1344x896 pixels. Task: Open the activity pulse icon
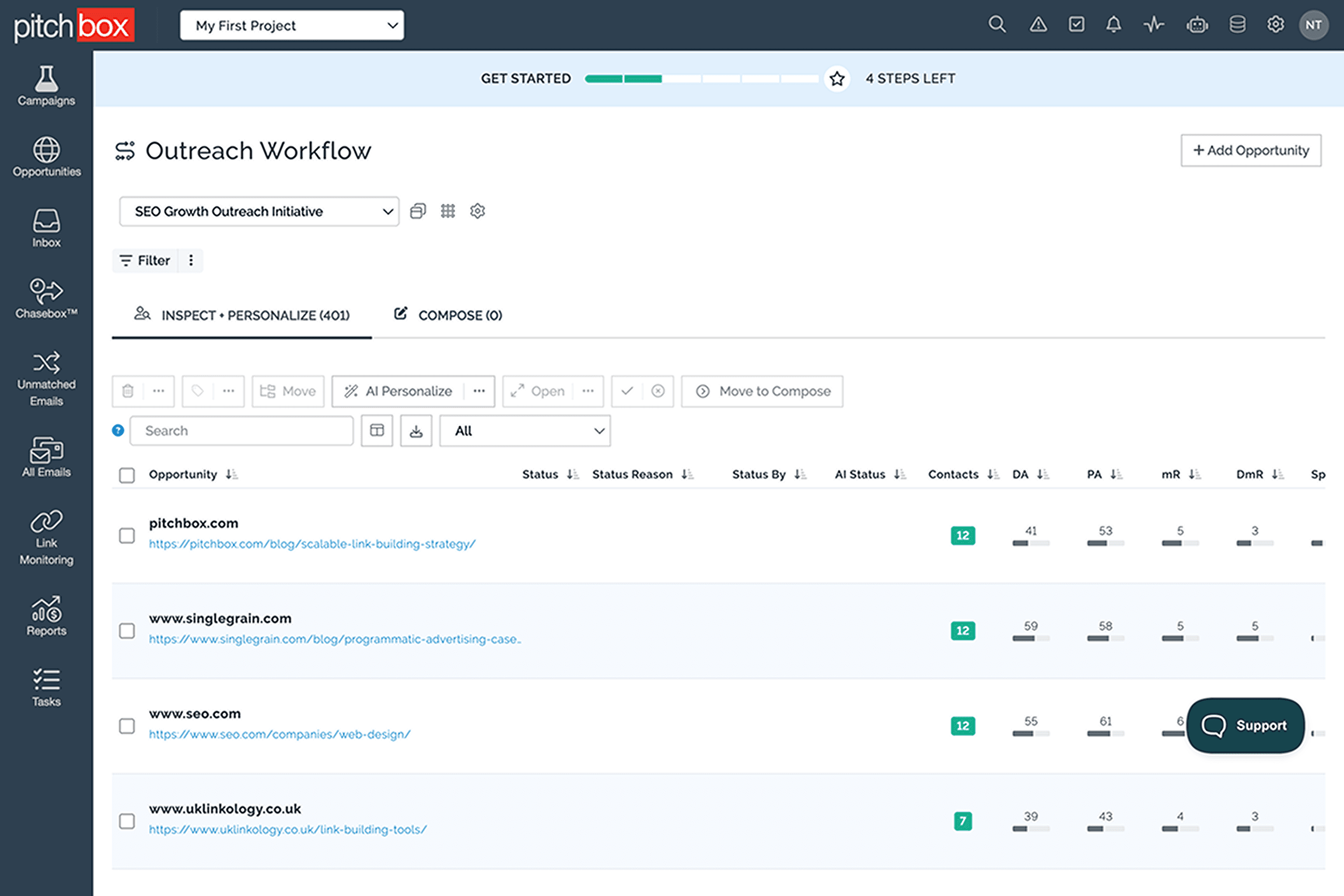(x=1153, y=24)
